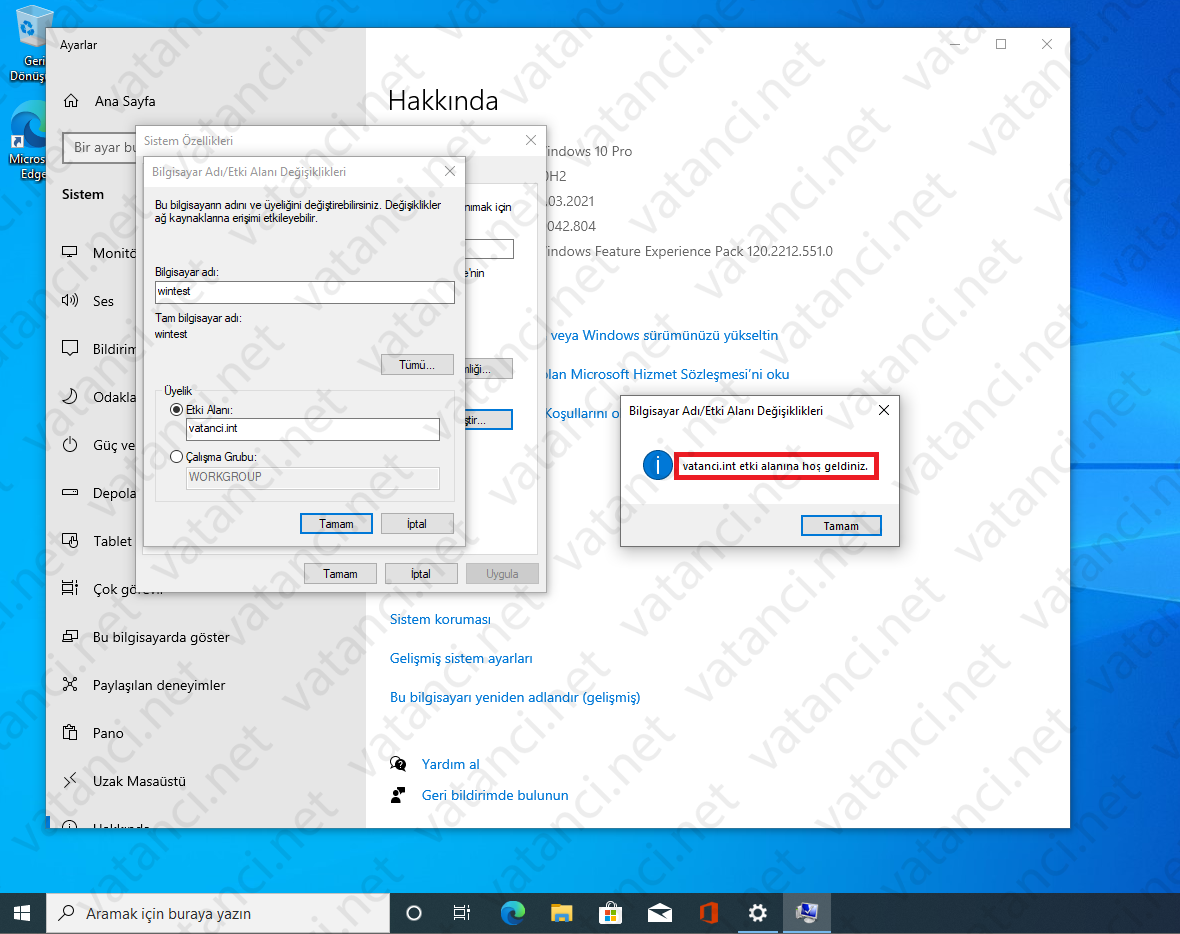Click the Uzak Masaüstü sidebar icon
The width and height of the screenshot is (1180, 934).
pos(68,781)
